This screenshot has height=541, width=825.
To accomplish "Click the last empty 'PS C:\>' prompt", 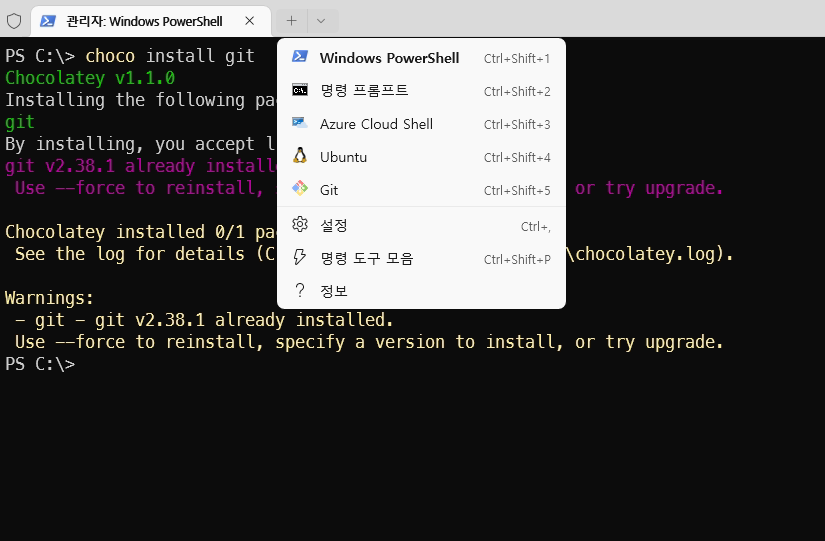I will (x=40, y=364).
